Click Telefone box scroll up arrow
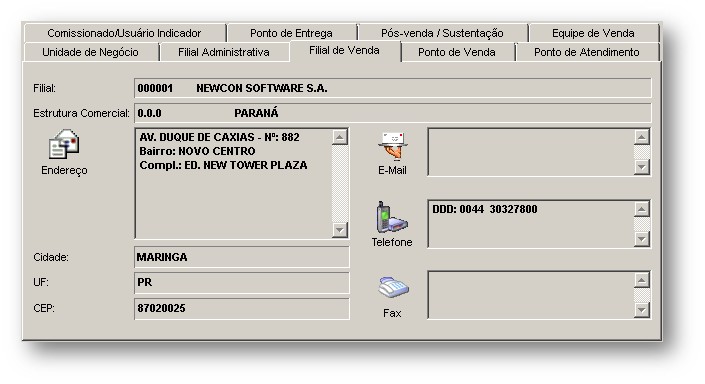 coord(642,209)
